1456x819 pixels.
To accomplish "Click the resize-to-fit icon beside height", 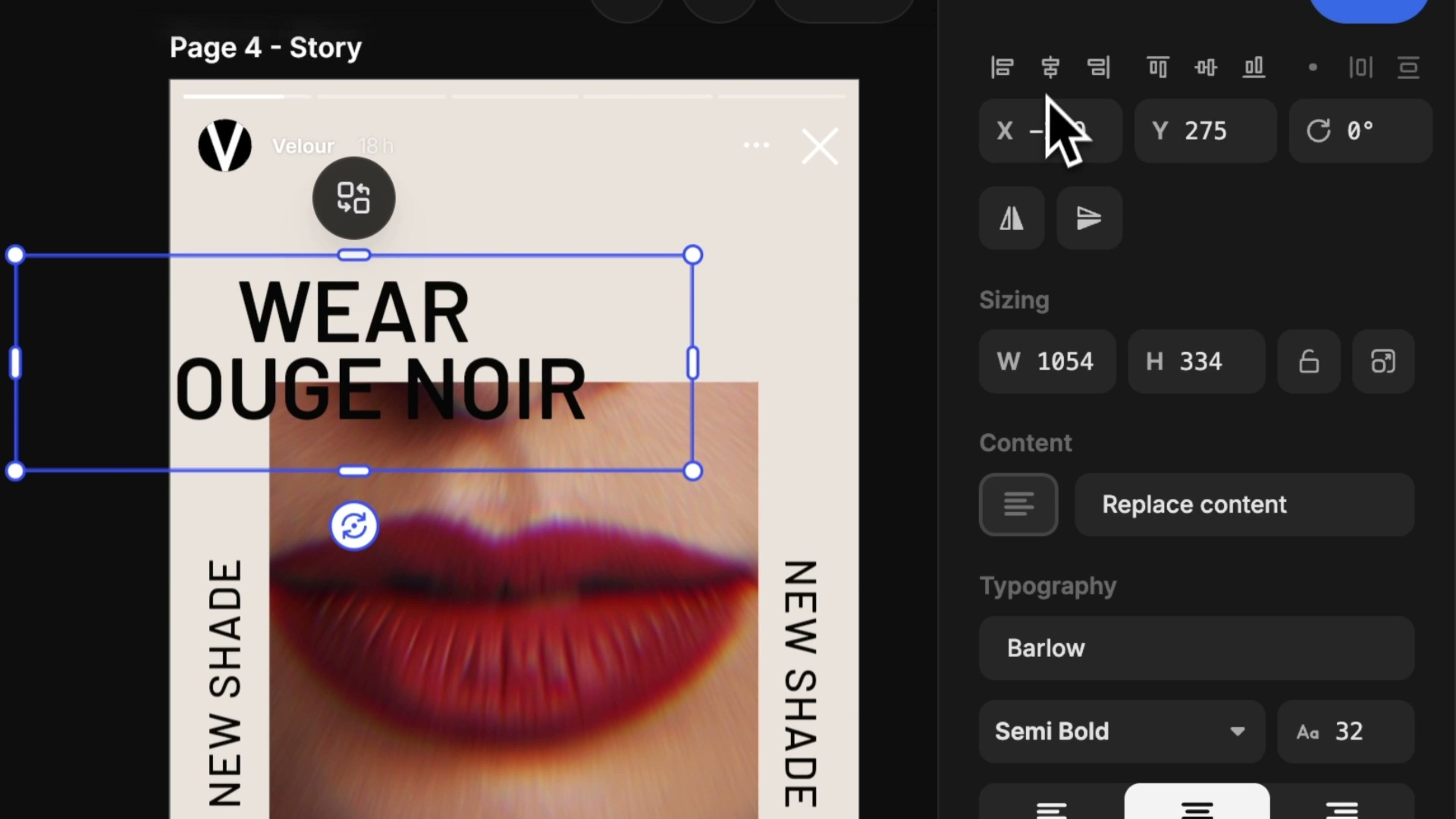I will click(x=1383, y=362).
